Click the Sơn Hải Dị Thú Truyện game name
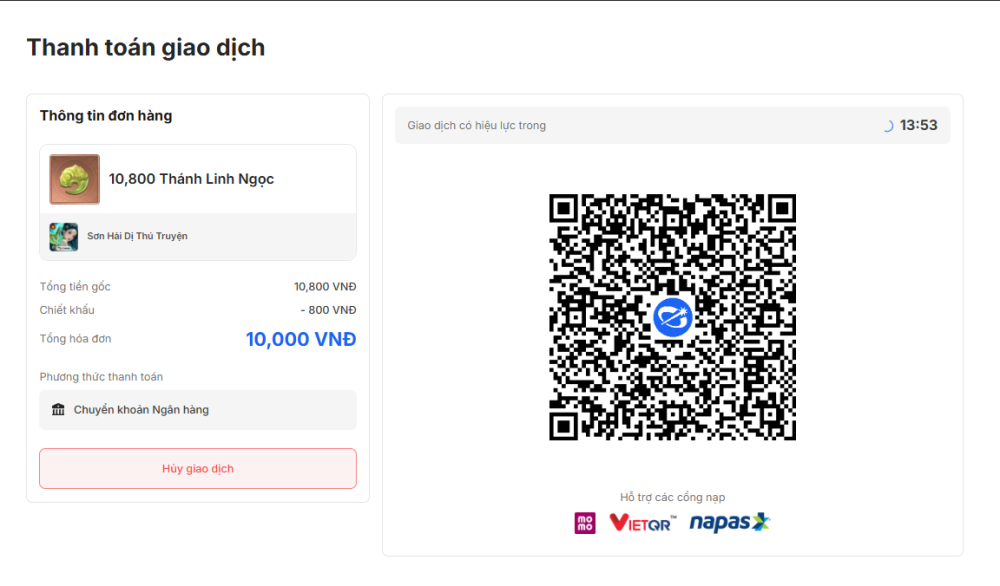The width and height of the screenshot is (1000, 586). click(137, 236)
